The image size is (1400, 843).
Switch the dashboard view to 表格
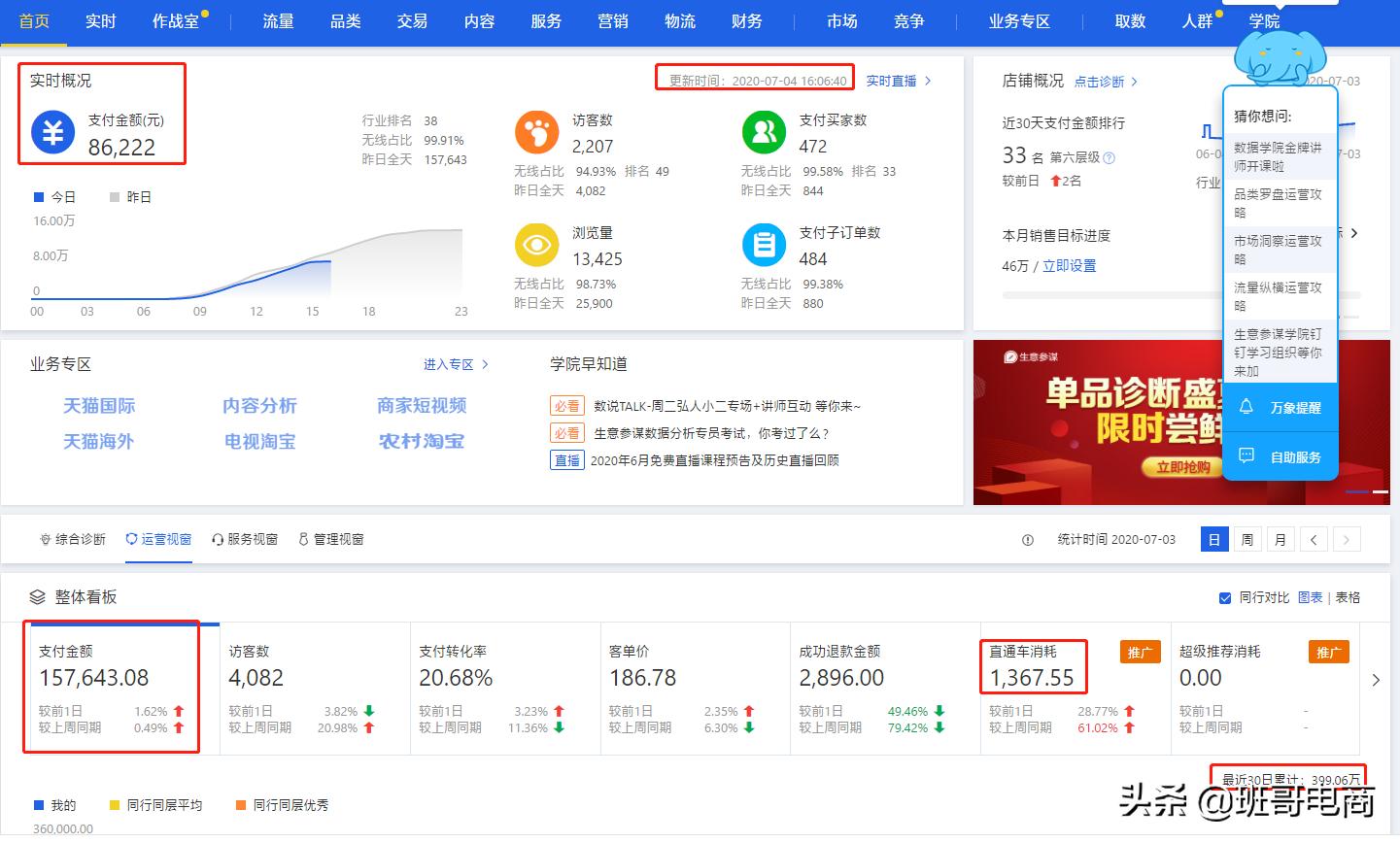[1348, 598]
